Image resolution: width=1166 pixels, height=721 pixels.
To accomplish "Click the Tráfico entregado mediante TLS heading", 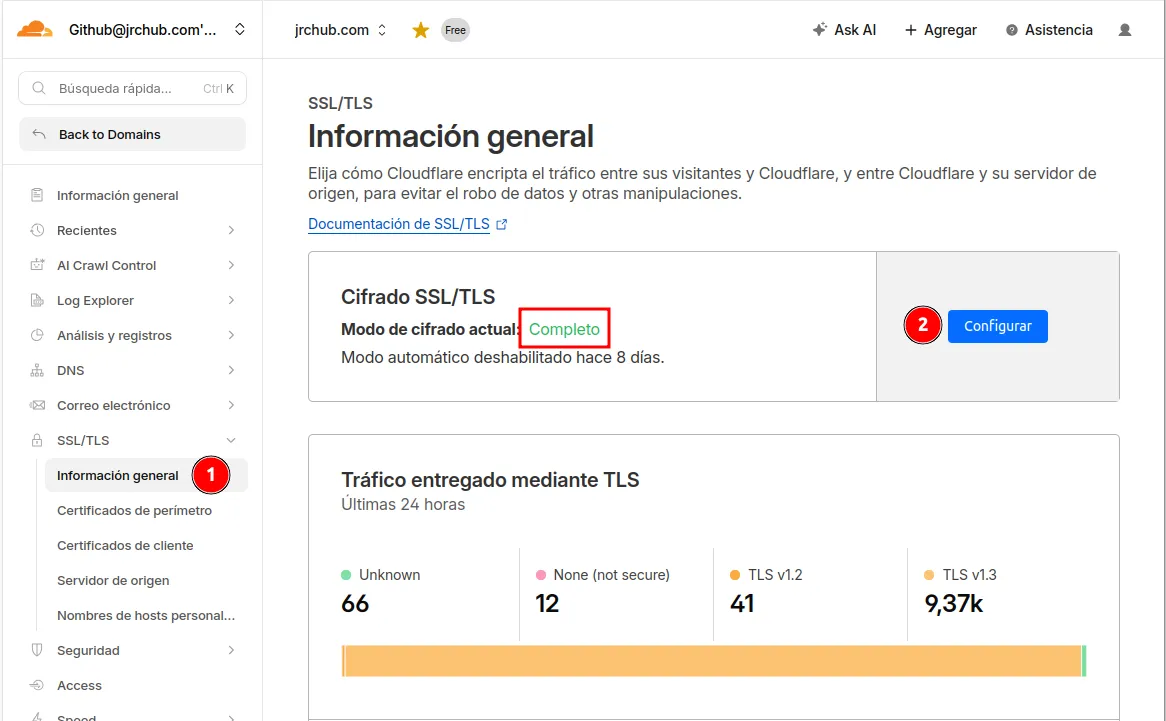I will pyautogui.click(x=490, y=480).
